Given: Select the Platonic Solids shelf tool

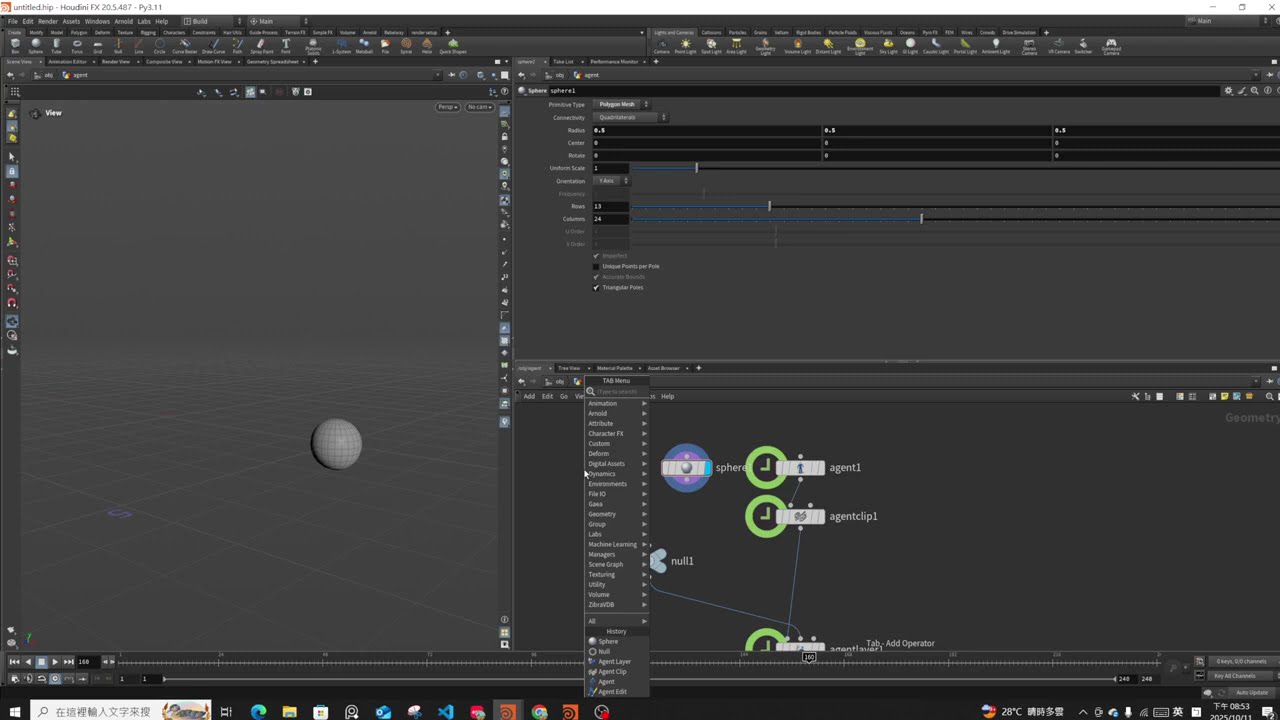Looking at the screenshot, I should (313, 47).
